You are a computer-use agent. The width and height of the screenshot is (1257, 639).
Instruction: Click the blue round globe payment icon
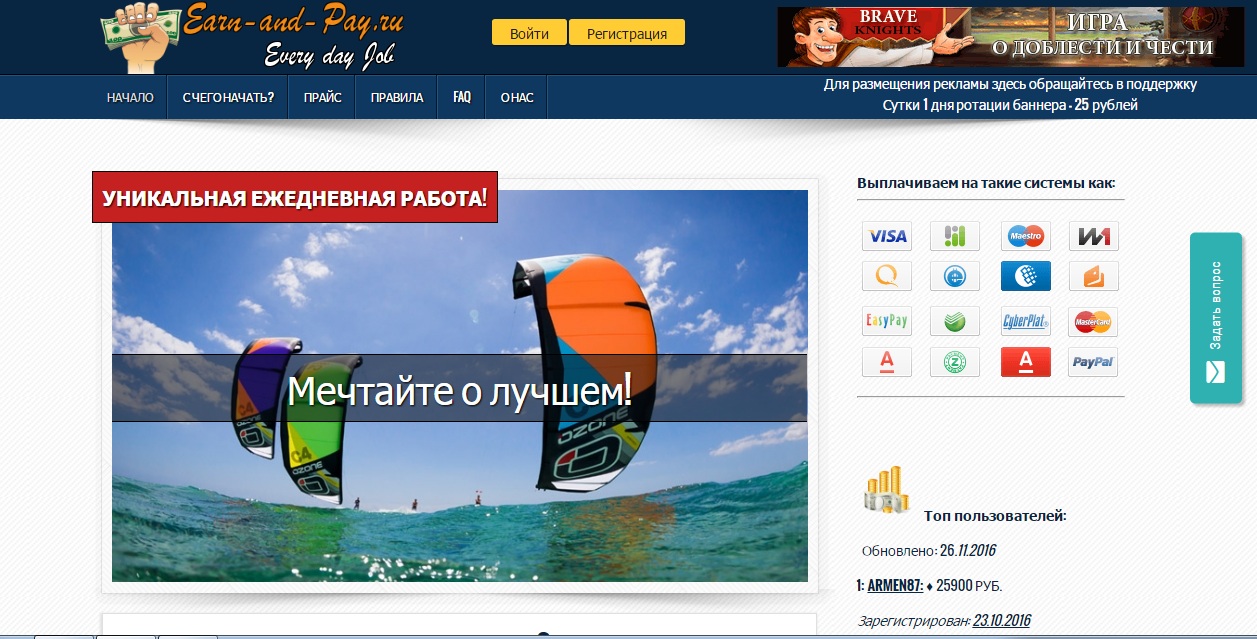pos(955,276)
